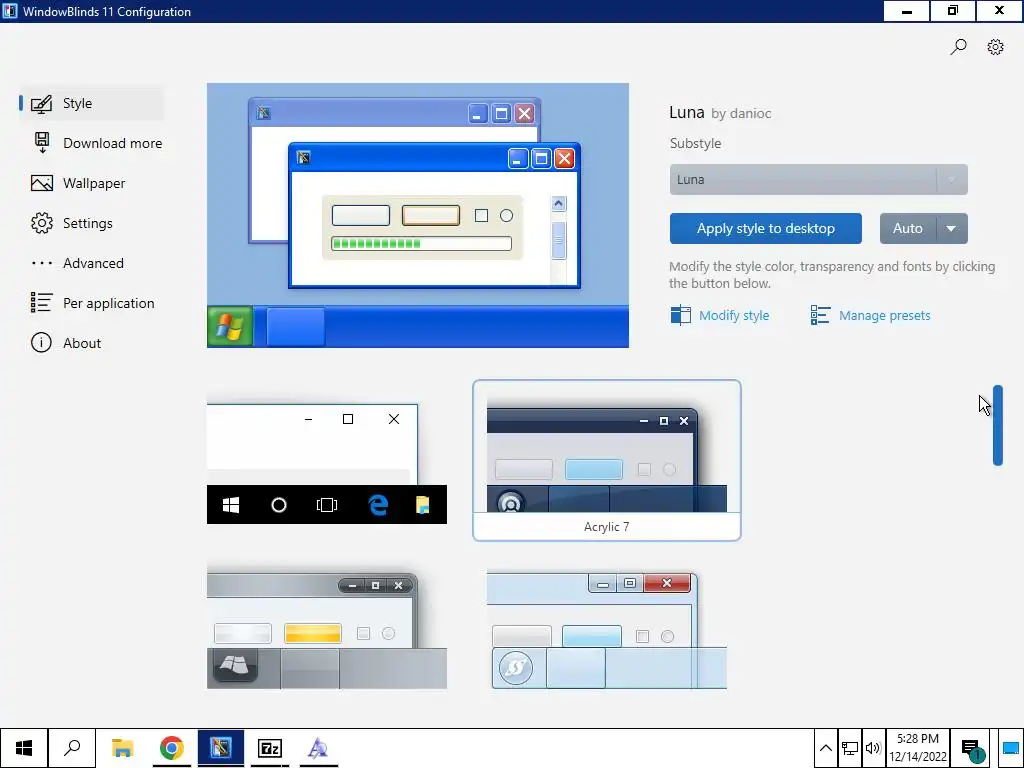Click the About info circle icon
Viewport: 1024px width, 768px height.
tap(41, 343)
